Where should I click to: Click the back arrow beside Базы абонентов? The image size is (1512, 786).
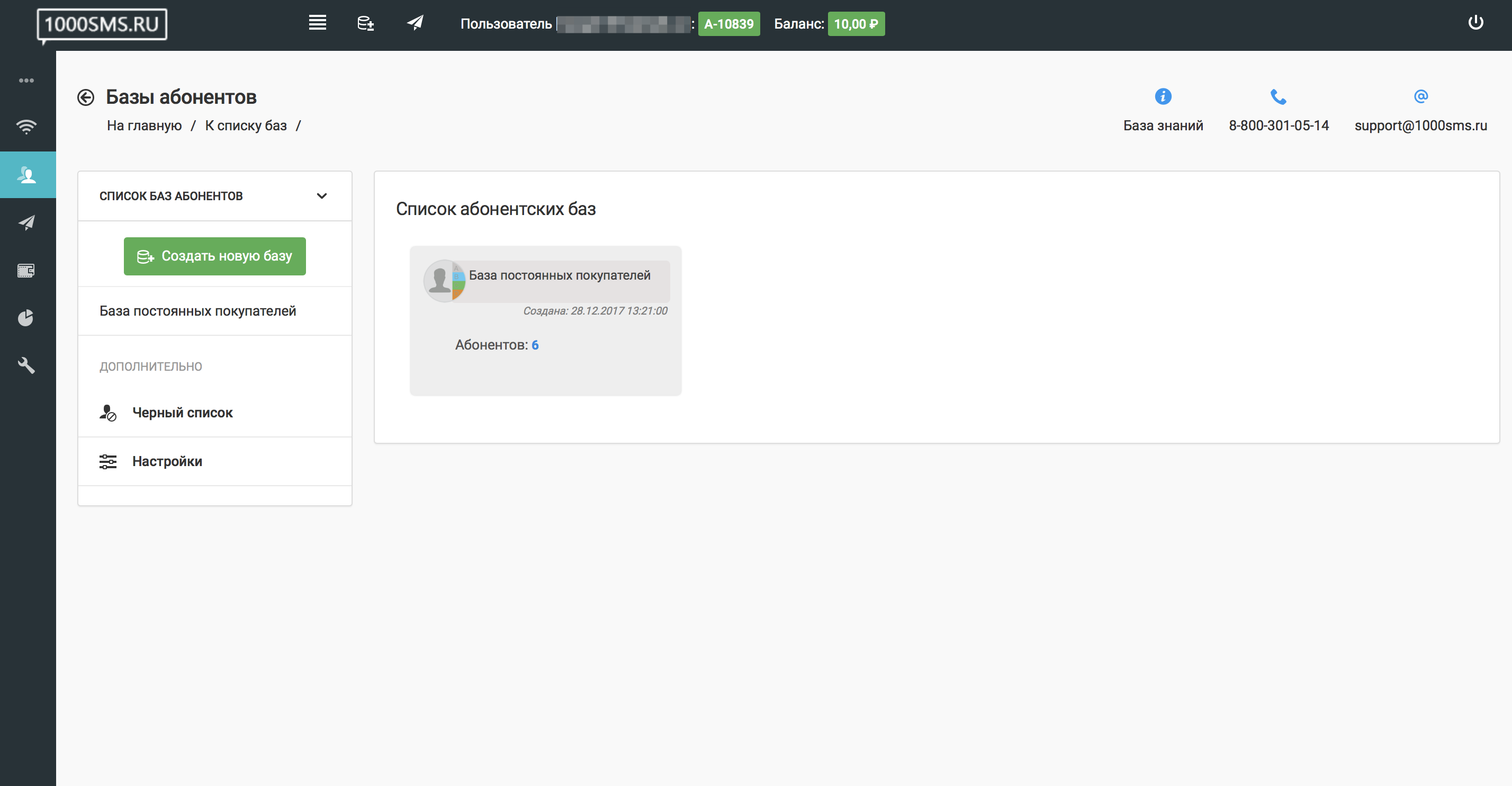click(86, 97)
